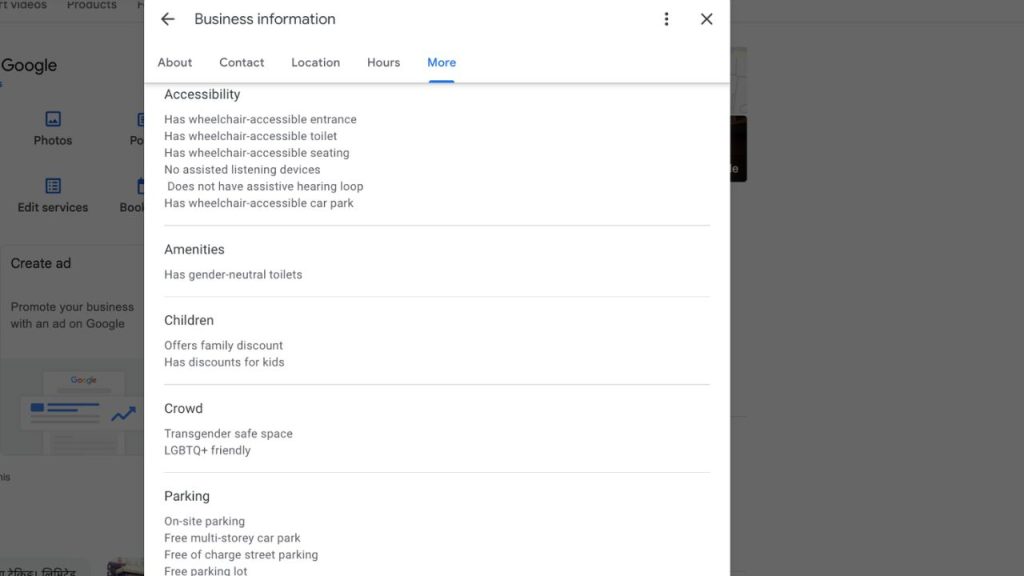Close the Business information dialog
The image size is (1024, 576).
pyautogui.click(x=706, y=19)
